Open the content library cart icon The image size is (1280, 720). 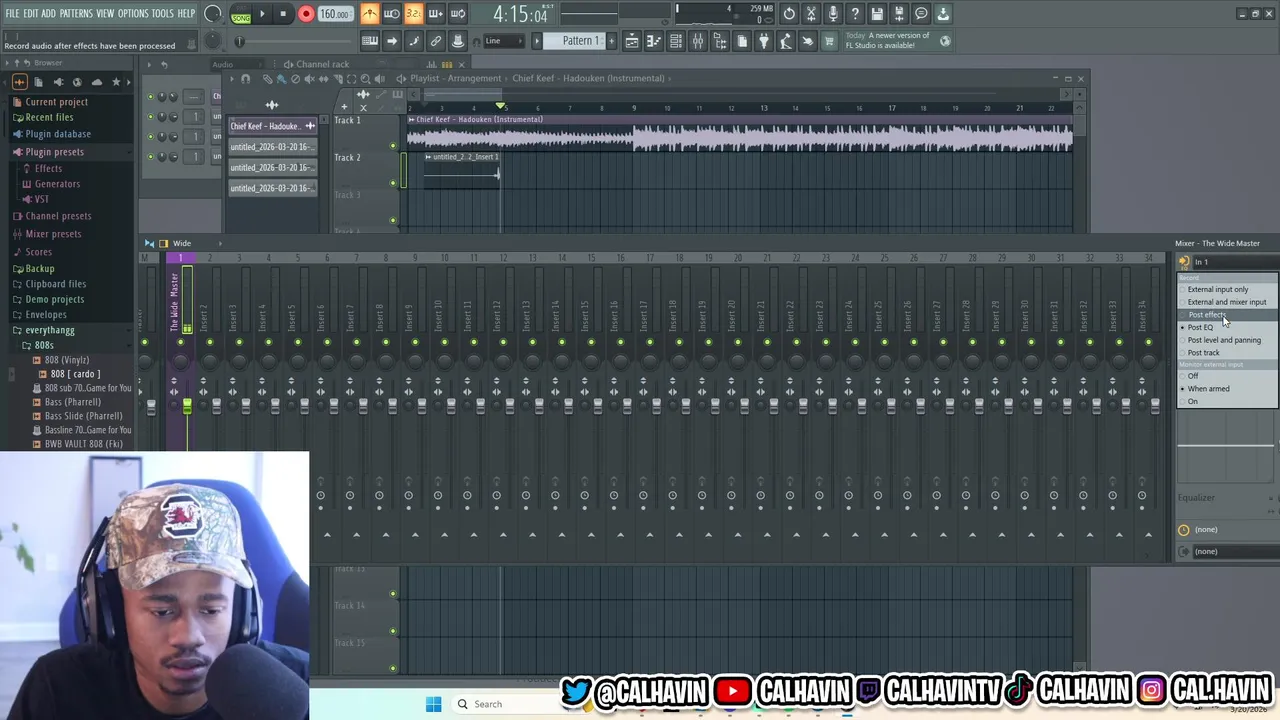click(x=829, y=41)
